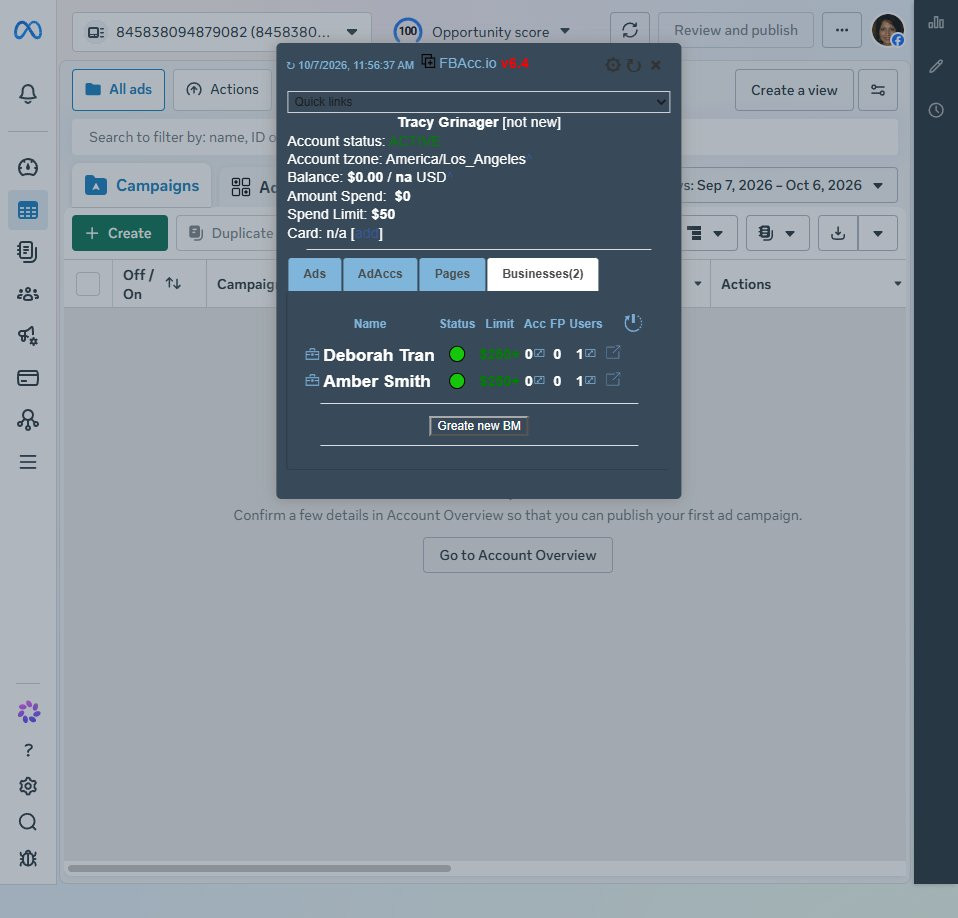958x918 pixels.
Task: Click the Create new BM button
Action: [x=478, y=426]
